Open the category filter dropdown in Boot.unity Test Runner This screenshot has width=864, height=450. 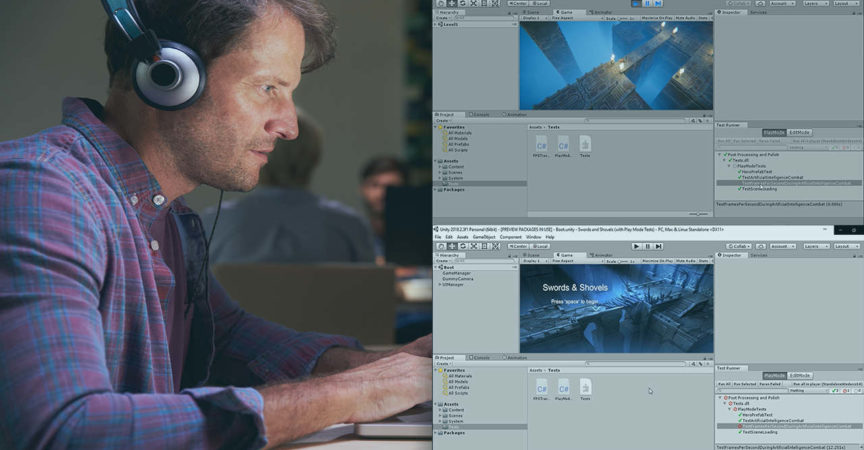(809, 391)
